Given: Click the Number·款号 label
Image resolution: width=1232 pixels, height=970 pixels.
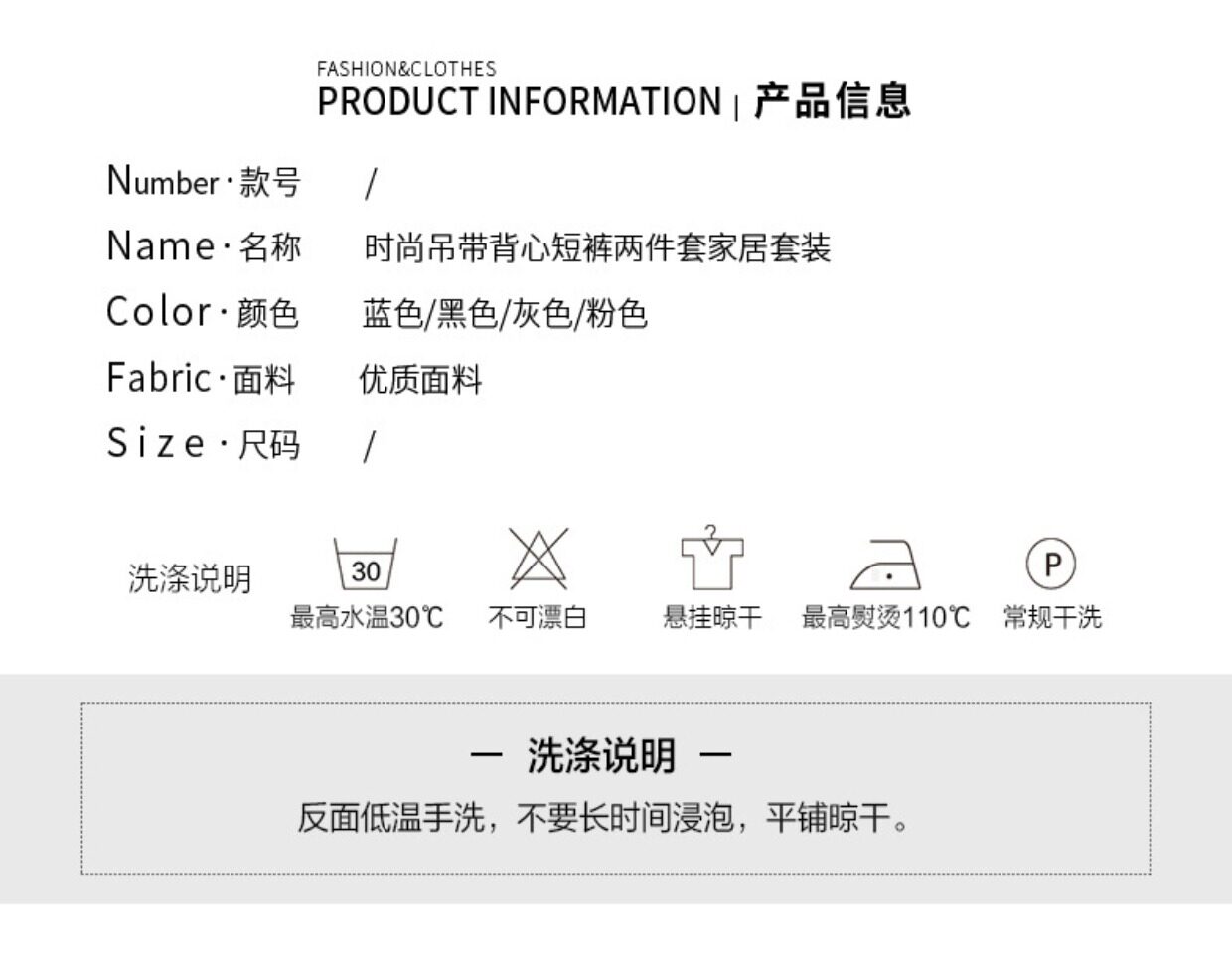Looking at the screenshot, I should [x=204, y=182].
